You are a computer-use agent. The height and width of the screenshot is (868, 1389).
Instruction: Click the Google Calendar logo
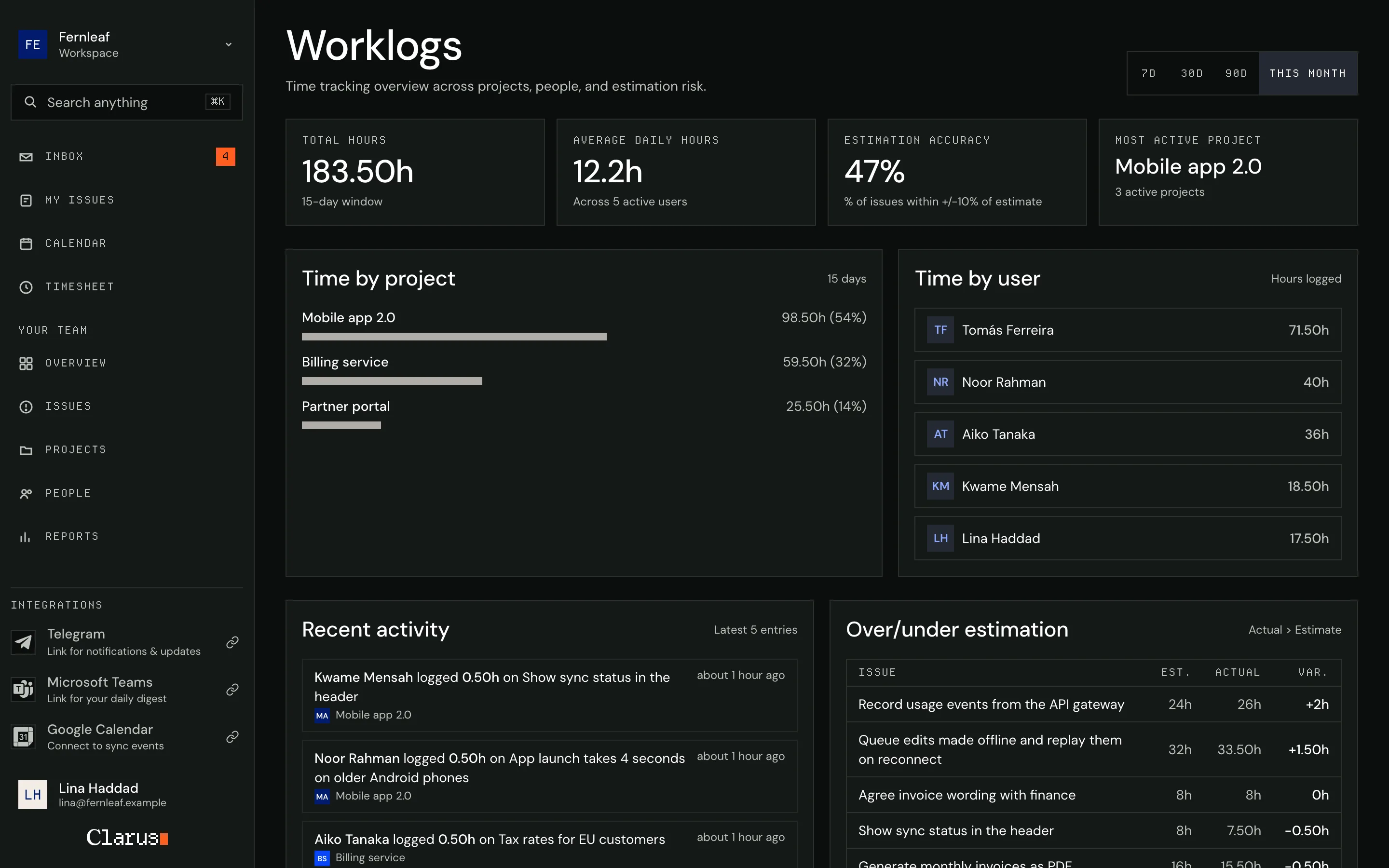tap(24, 736)
